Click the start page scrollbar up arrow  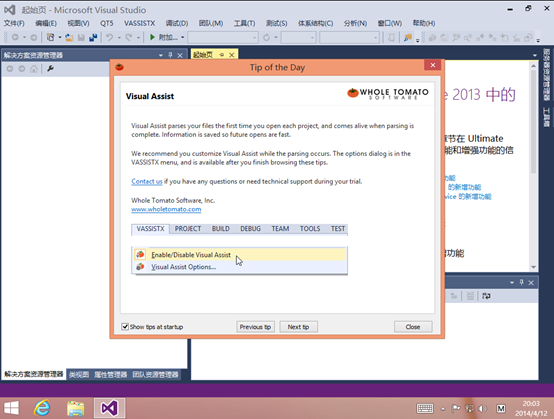pos(534,65)
